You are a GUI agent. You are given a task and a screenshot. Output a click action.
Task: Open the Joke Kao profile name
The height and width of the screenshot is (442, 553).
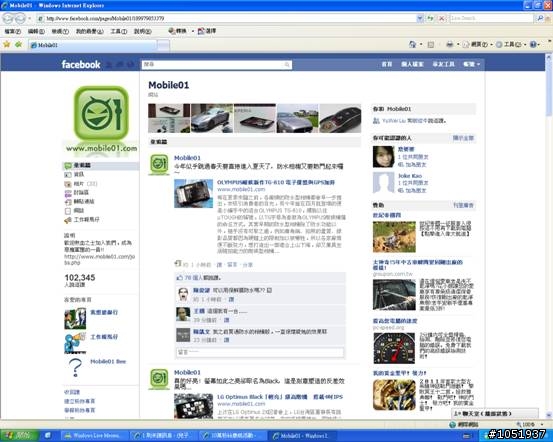click(410, 176)
